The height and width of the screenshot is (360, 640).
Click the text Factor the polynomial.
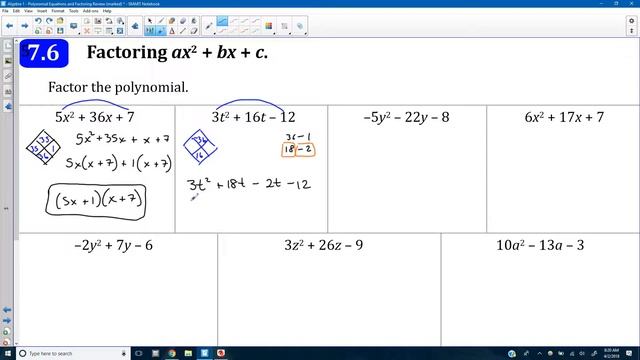pyautogui.click(x=118, y=87)
